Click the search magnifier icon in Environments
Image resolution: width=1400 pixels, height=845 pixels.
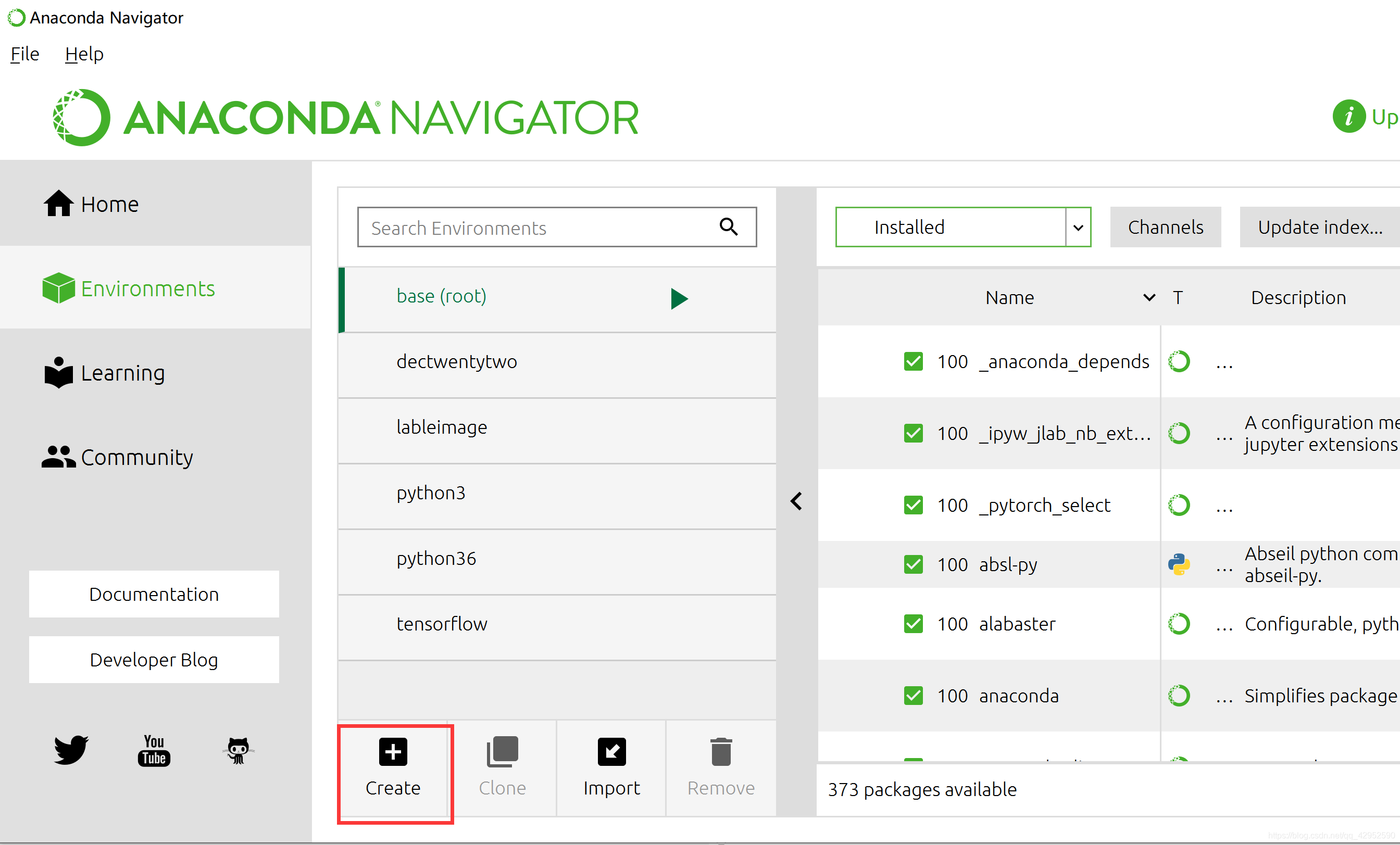[729, 227]
